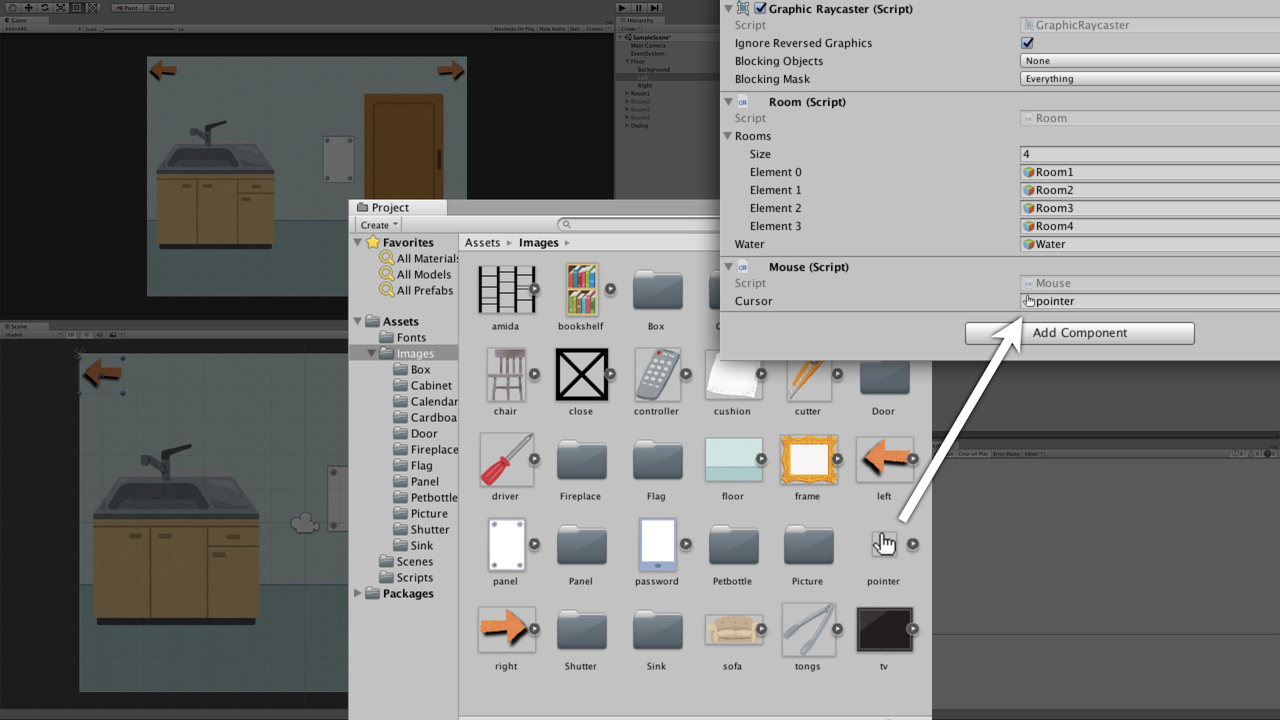Click the Add Component button

[x=1079, y=333]
